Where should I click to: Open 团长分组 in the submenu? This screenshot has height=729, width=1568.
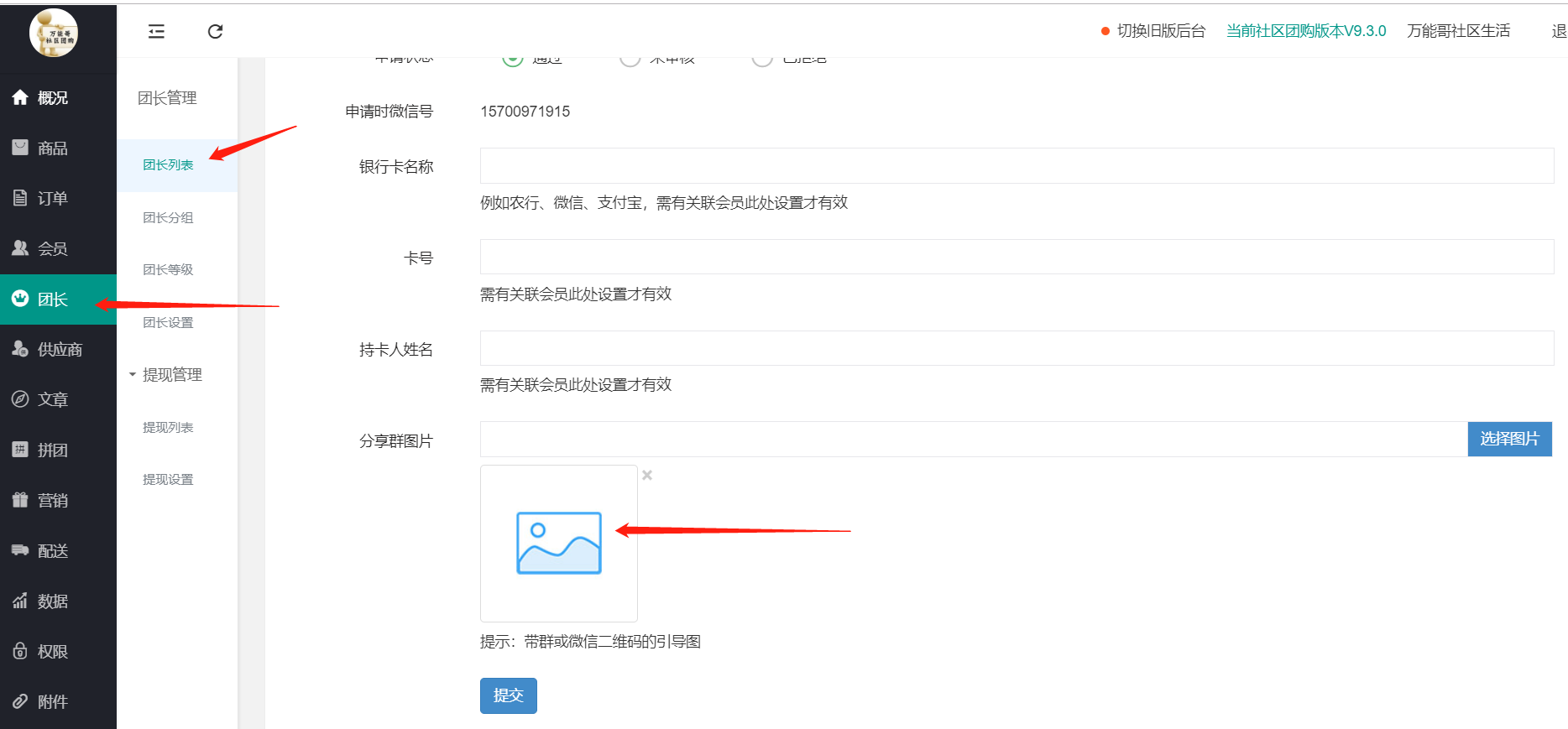point(168,218)
